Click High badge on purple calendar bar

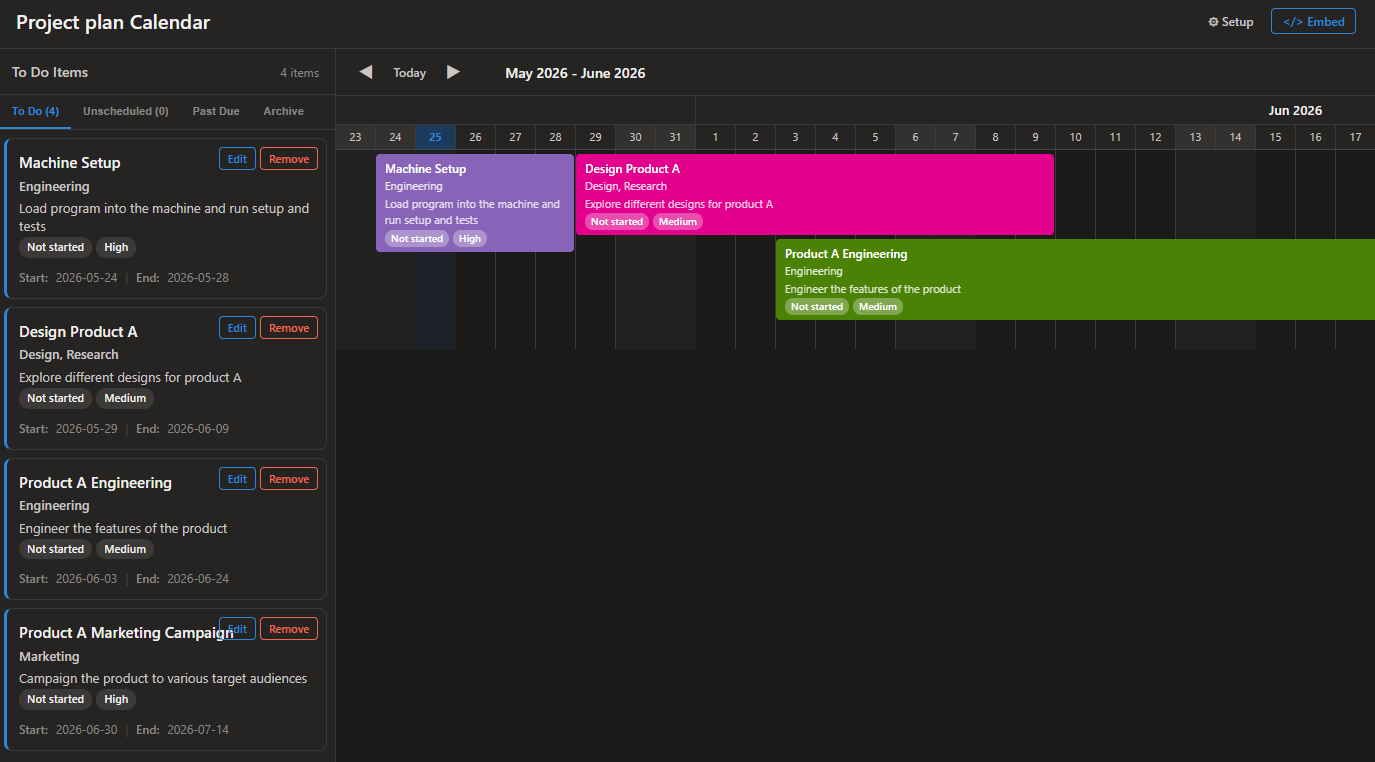coord(470,239)
